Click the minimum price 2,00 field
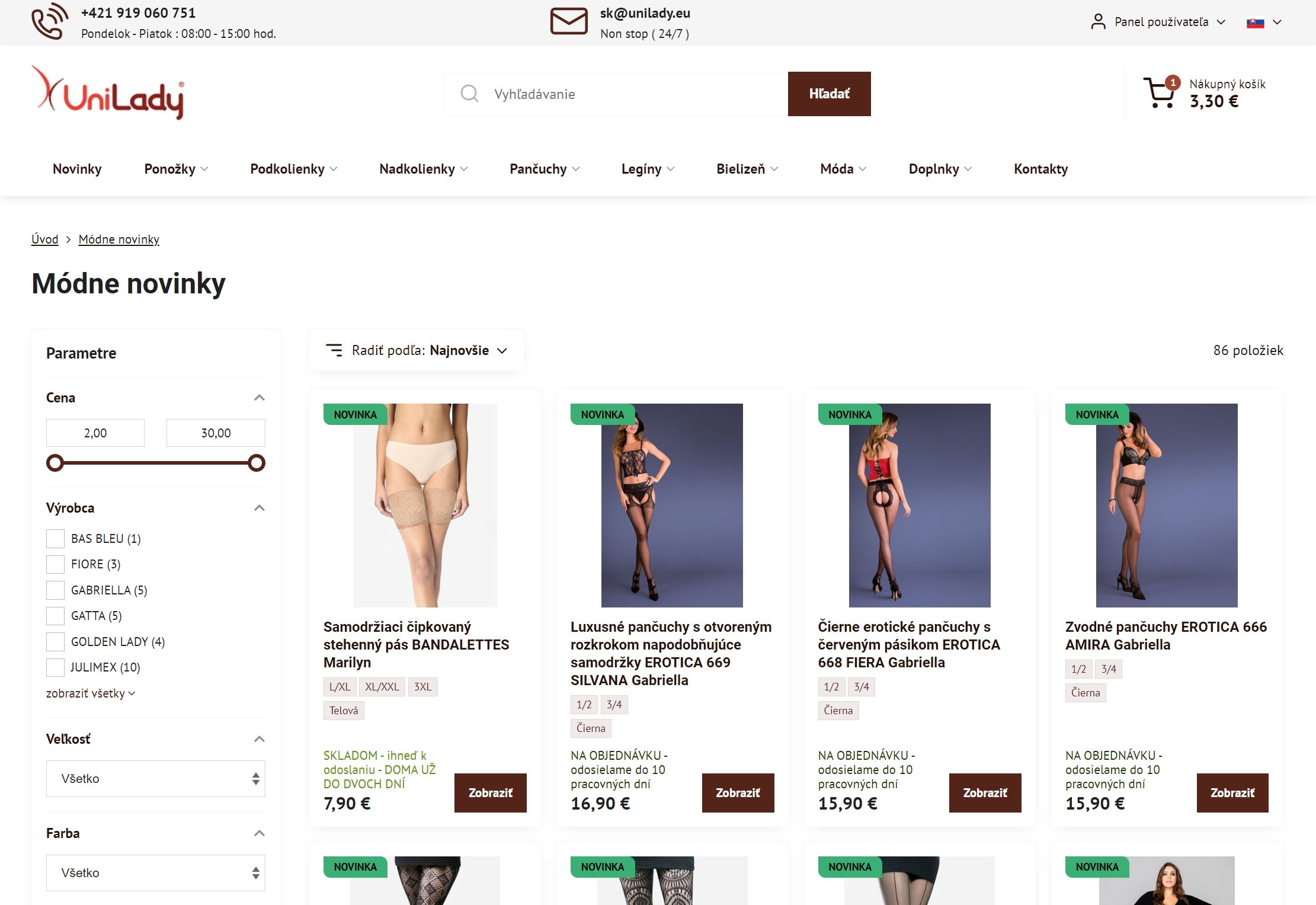The image size is (1316, 905). click(x=95, y=433)
